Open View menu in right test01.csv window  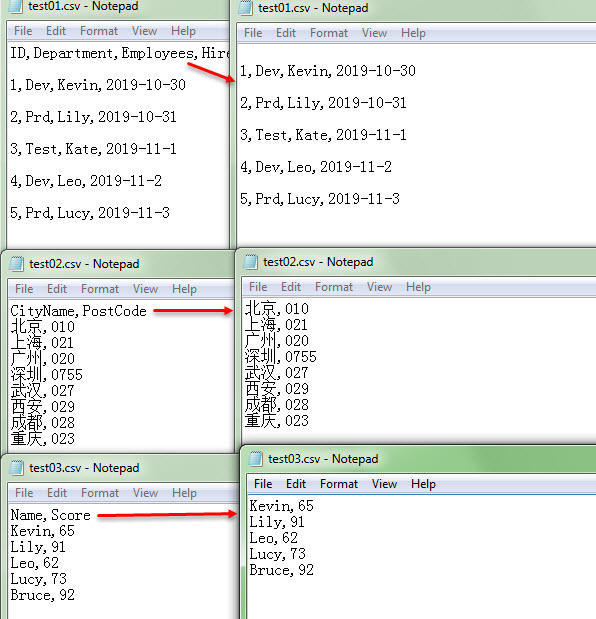click(x=374, y=33)
